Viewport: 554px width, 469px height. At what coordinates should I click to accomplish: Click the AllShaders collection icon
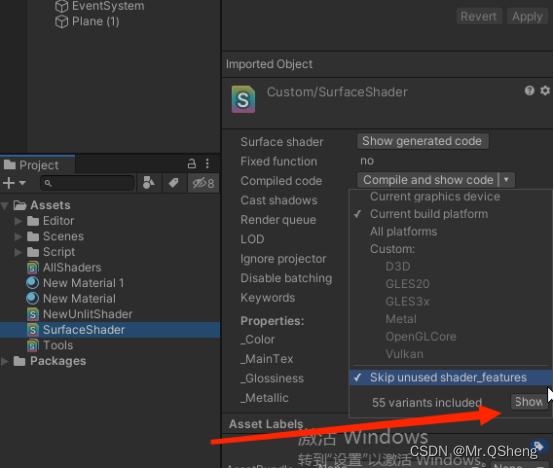pyautogui.click(x=33, y=268)
